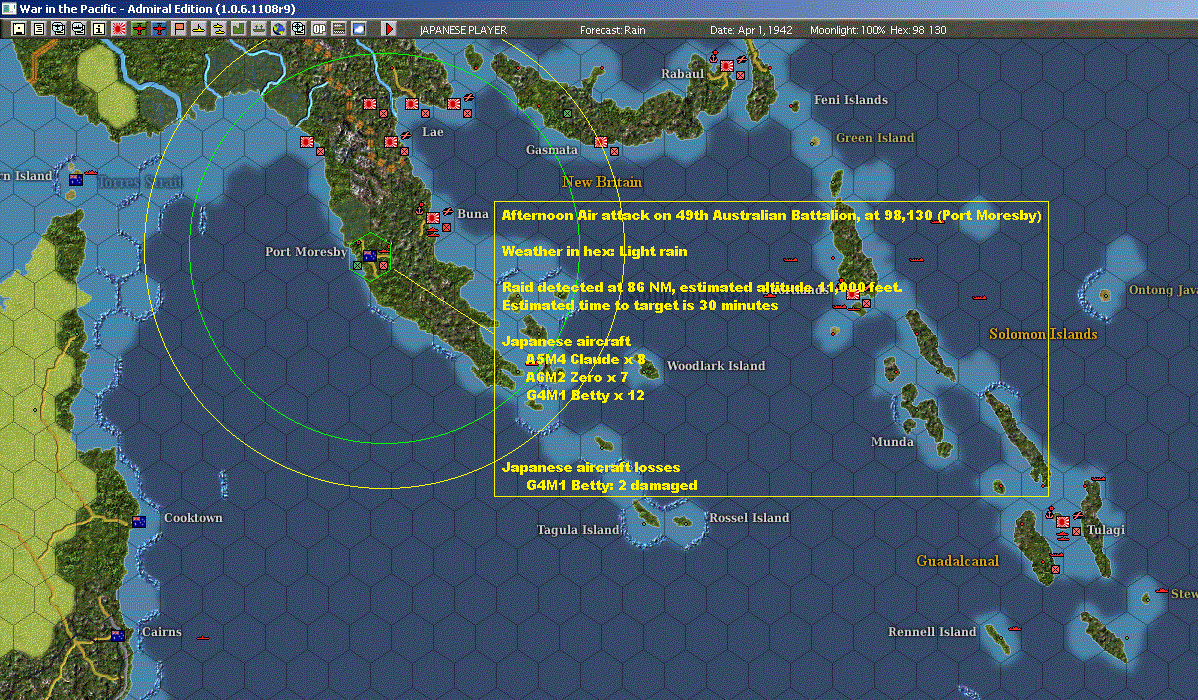This screenshot has height=700, width=1198.
Task: Click the floppy disk save-game toolbar icon
Action: pos(19,29)
